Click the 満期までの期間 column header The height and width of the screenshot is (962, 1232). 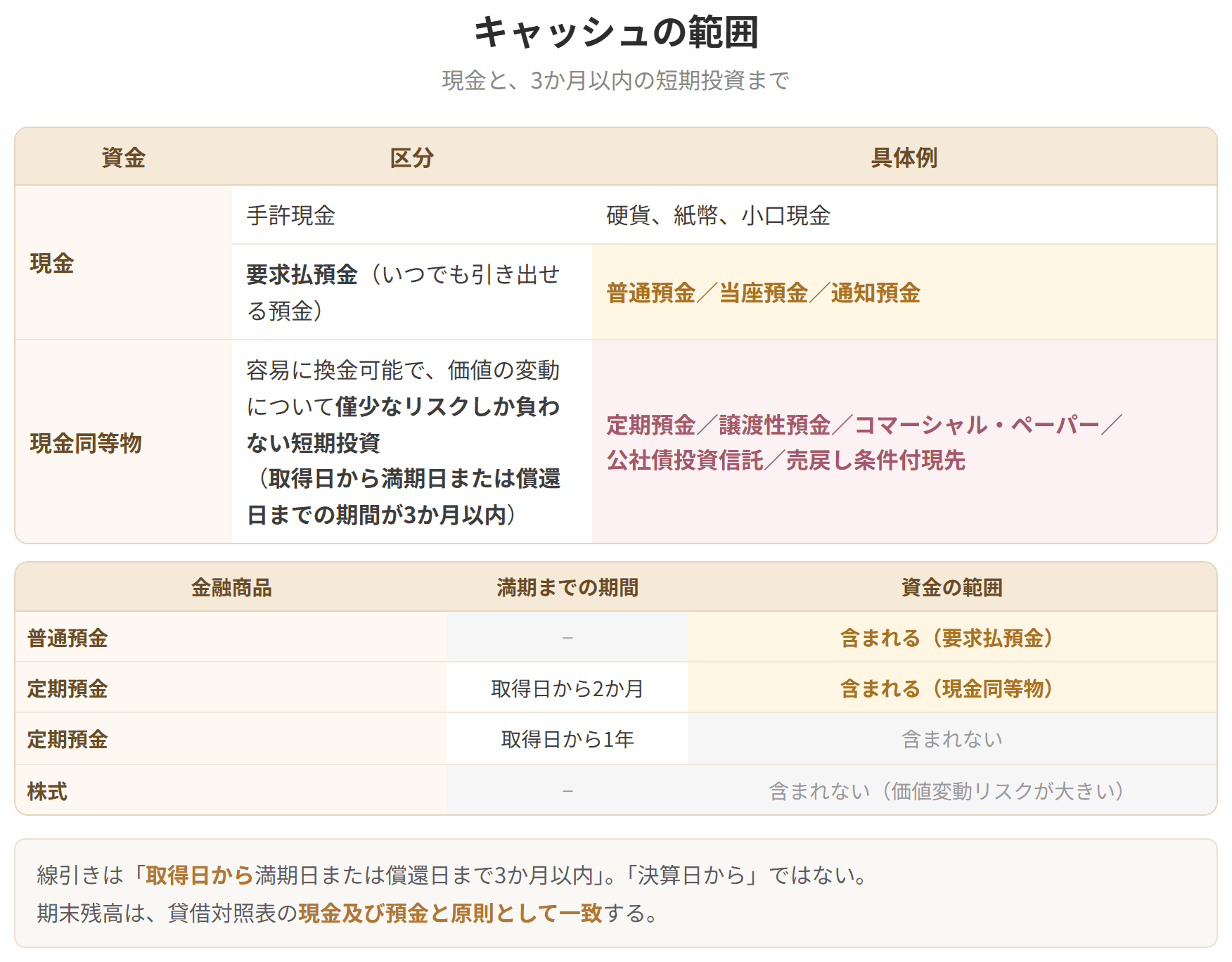(x=567, y=587)
